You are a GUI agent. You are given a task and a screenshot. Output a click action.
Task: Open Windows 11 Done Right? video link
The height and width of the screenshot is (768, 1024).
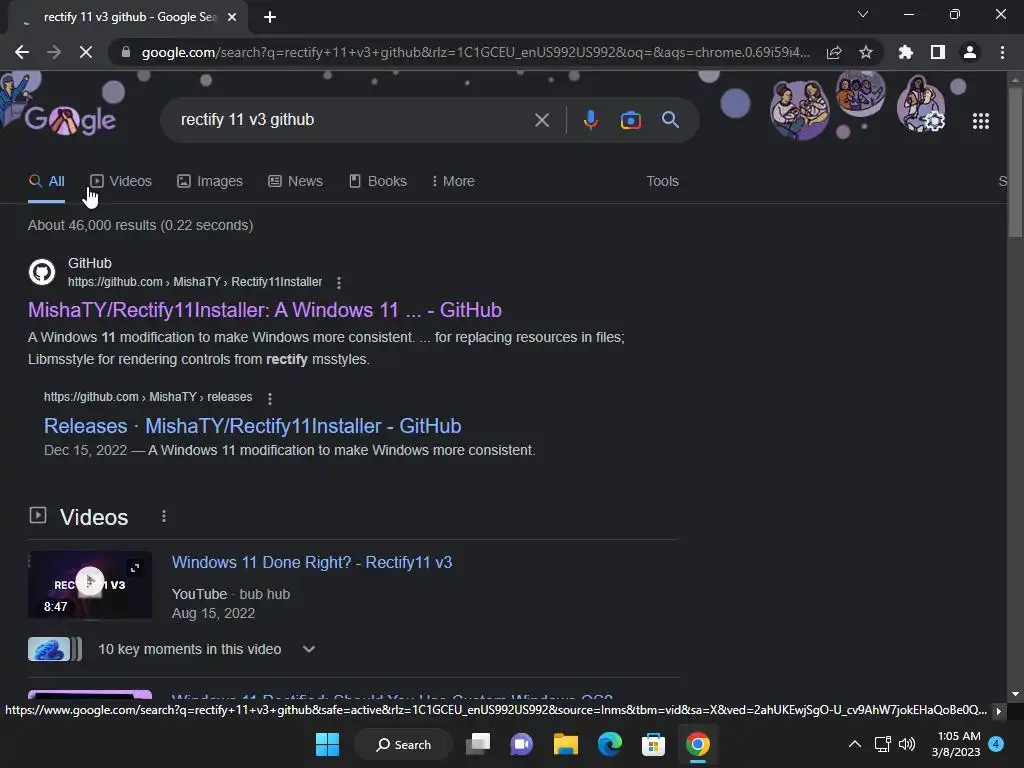click(x=312, y=562)
